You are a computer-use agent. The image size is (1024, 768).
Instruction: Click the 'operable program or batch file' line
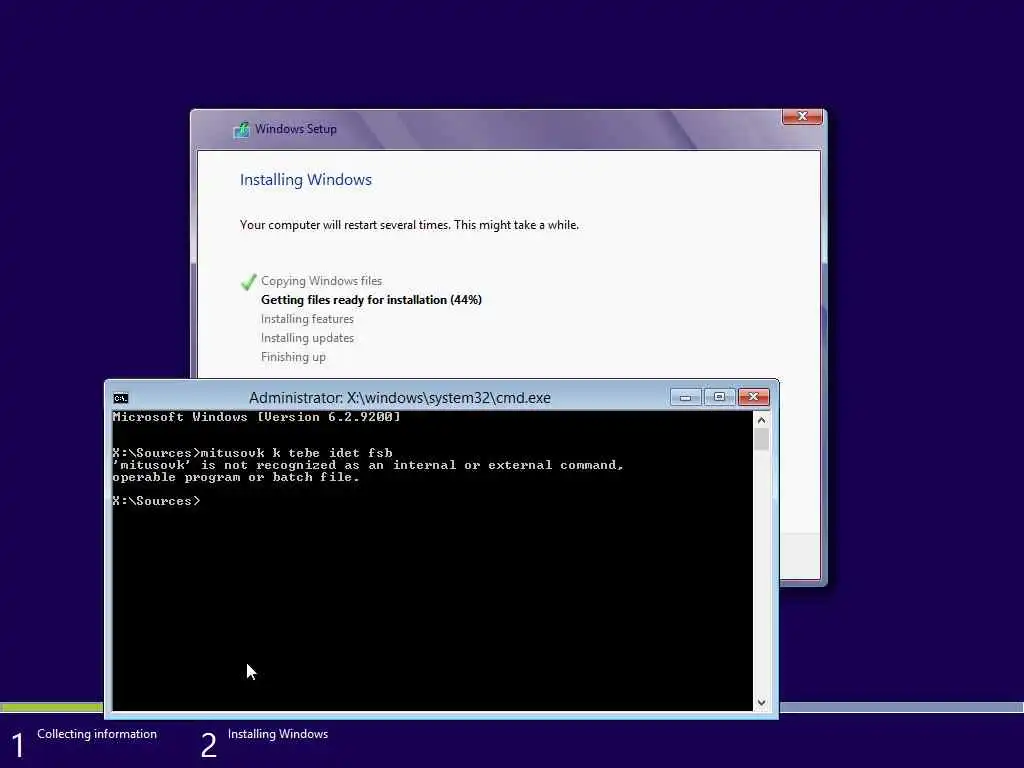point(236,477)
